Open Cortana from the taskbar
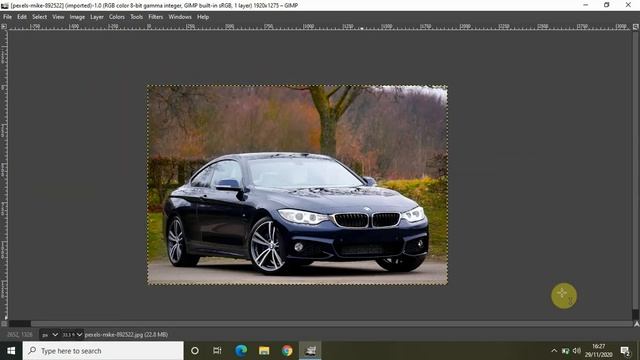640x360 pixels. point(195,351)
